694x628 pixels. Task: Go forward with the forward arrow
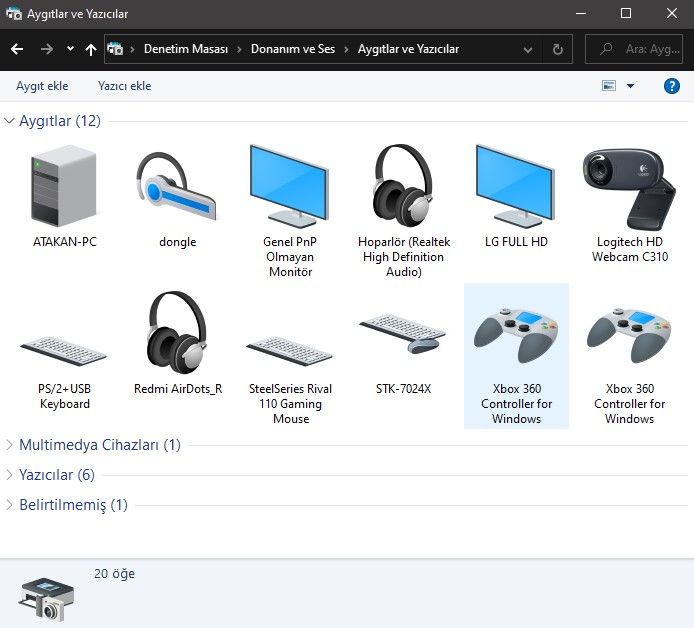pyautogui.click(x=46, y=49)
